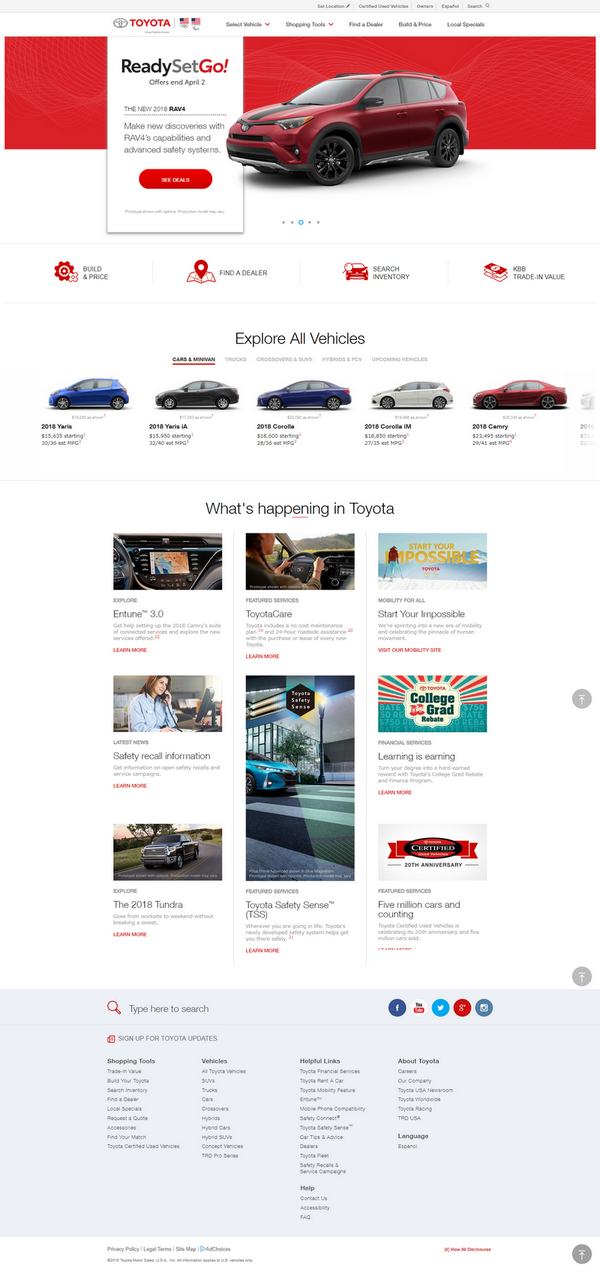This screenshot has width=600, height=1280.
Task: Click the AdChoices icon in footer
Action: click(202, 1249)
